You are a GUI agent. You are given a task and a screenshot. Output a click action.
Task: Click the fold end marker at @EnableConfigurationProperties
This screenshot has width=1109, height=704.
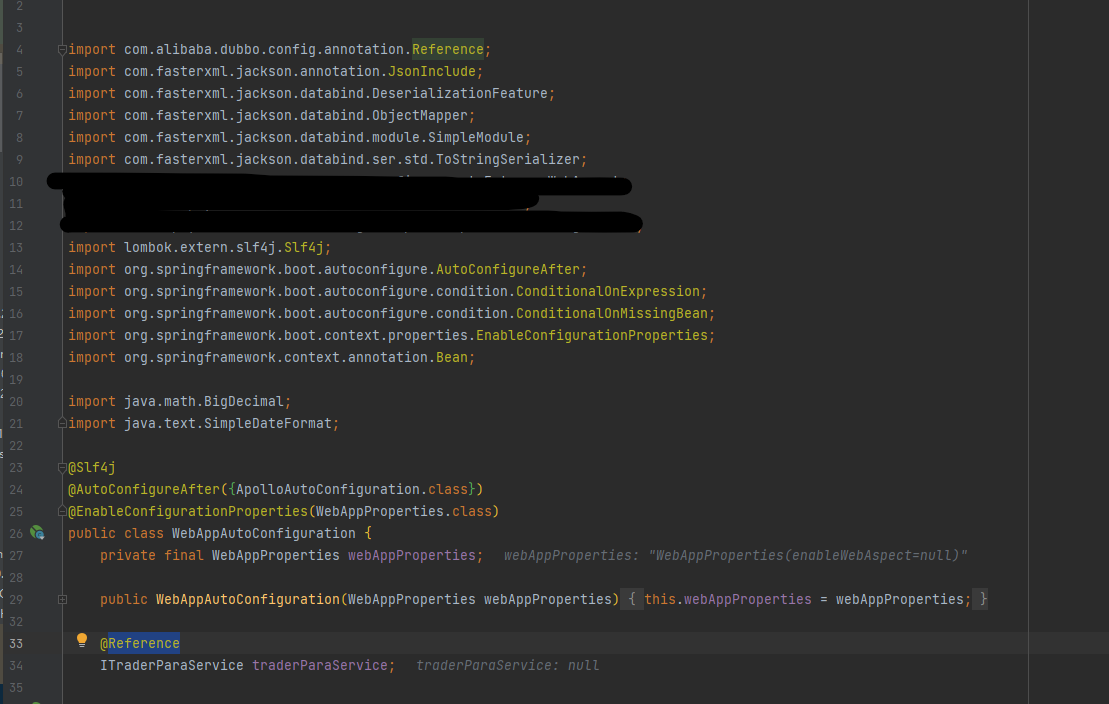pyautogui.click(x=62, y=511)
